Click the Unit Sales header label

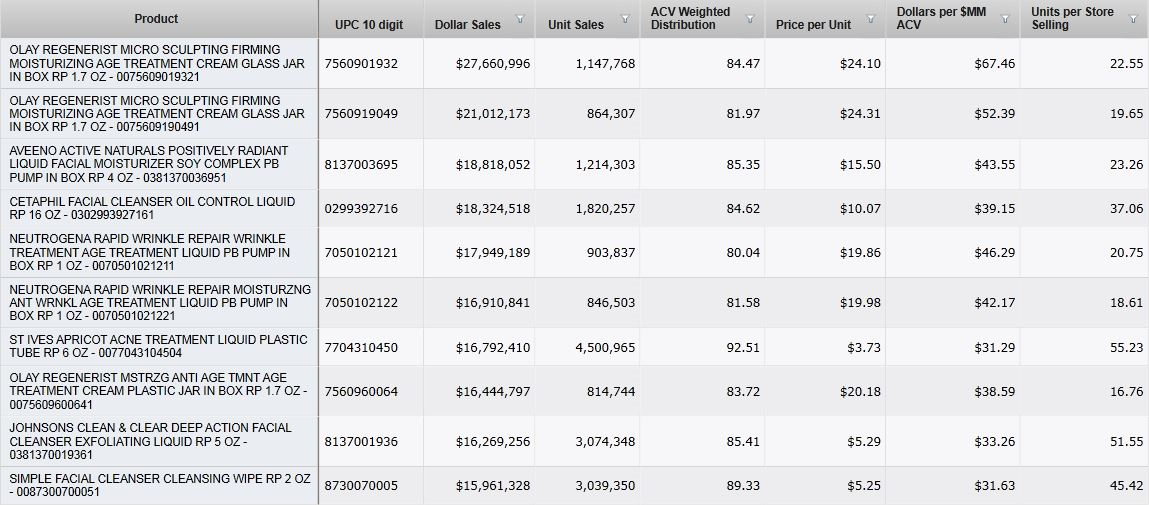tap(576, 25)
